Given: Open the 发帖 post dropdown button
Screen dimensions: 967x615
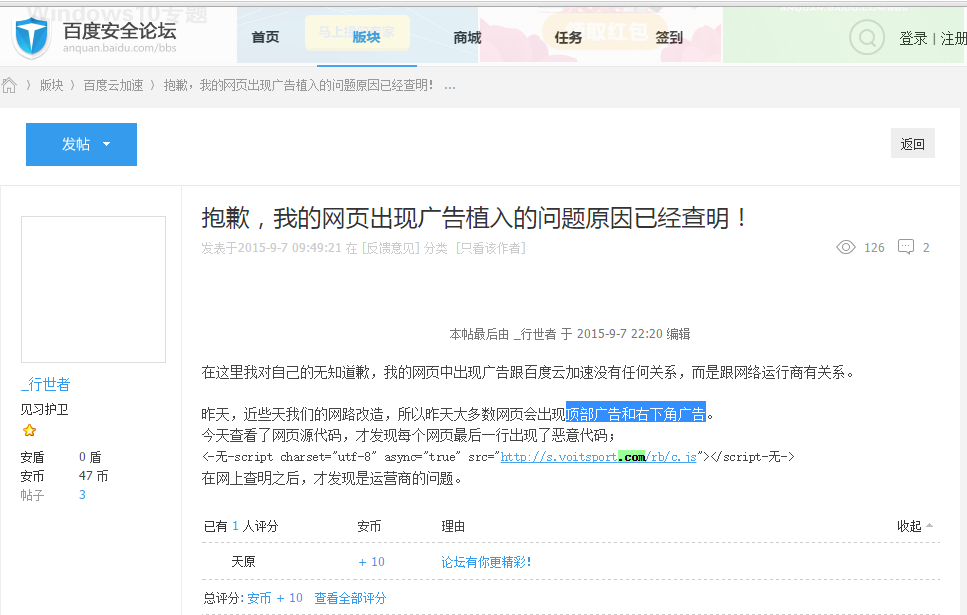Looking at the screenshot, I should tap(81, 144).
